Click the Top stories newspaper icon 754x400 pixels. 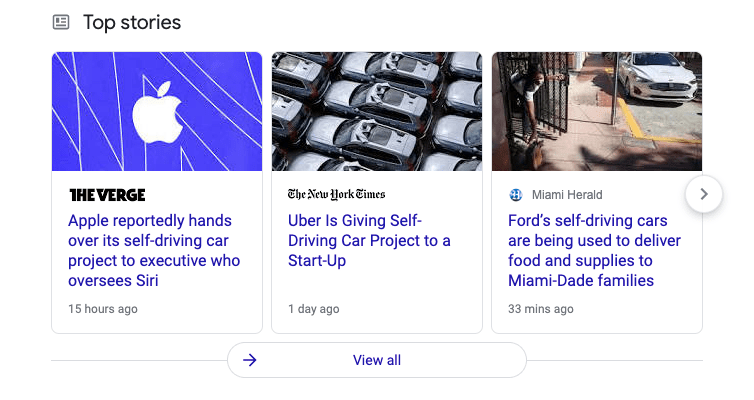coord(61,22)
